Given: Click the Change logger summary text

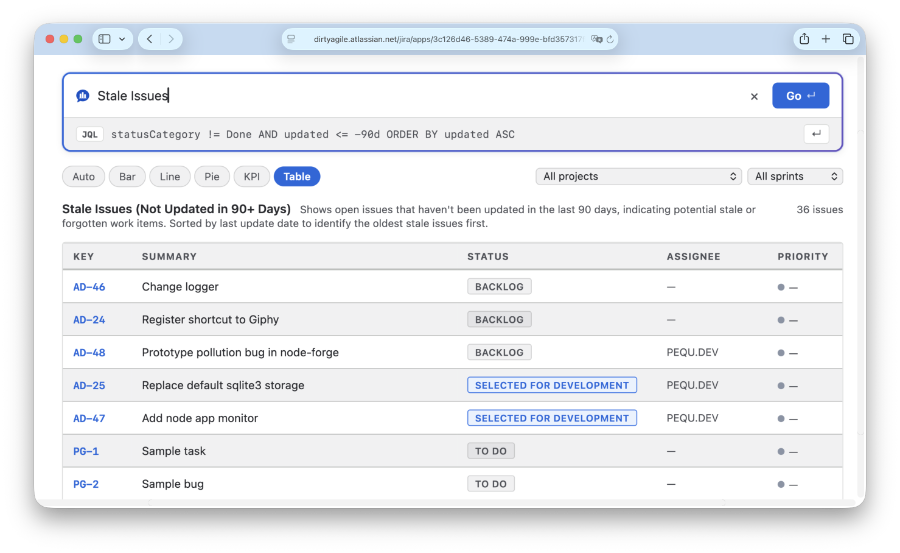Looking at the screenshot, I should (180, 287).
